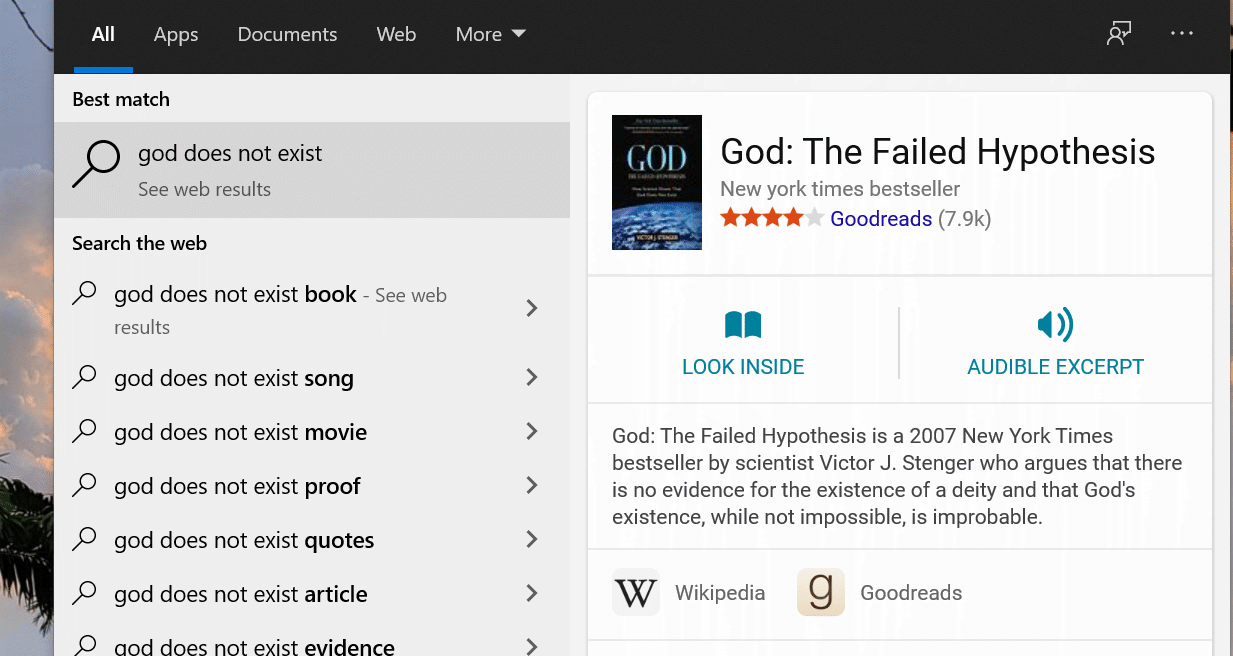Click search icon beside 'god does not exist book'
This screenshot has width=1233, height=656.
[86, 293]
